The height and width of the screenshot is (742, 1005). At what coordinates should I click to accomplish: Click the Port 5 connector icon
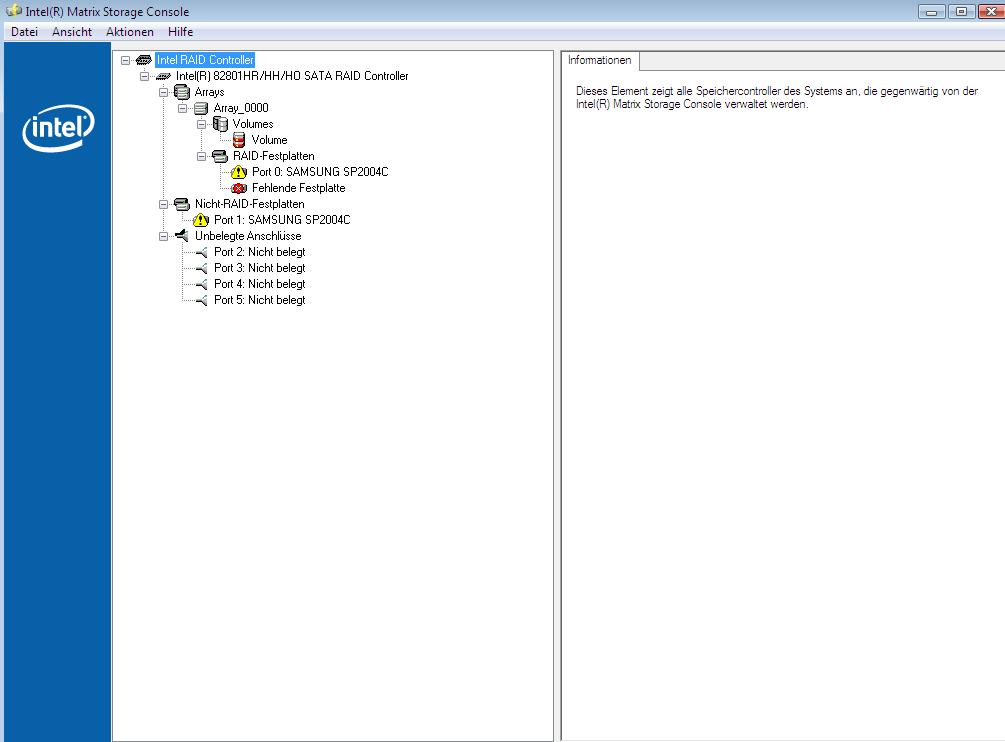(x=201, y=301)
